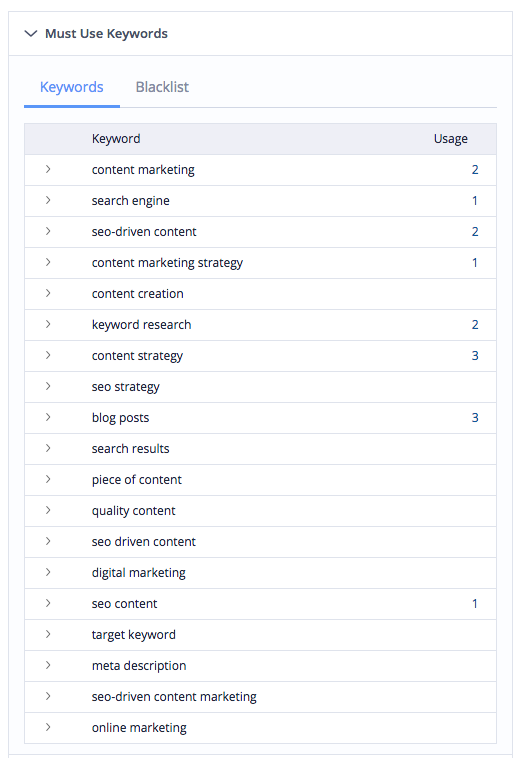Expand the blog posts row chevron

[x=48, y=417]
